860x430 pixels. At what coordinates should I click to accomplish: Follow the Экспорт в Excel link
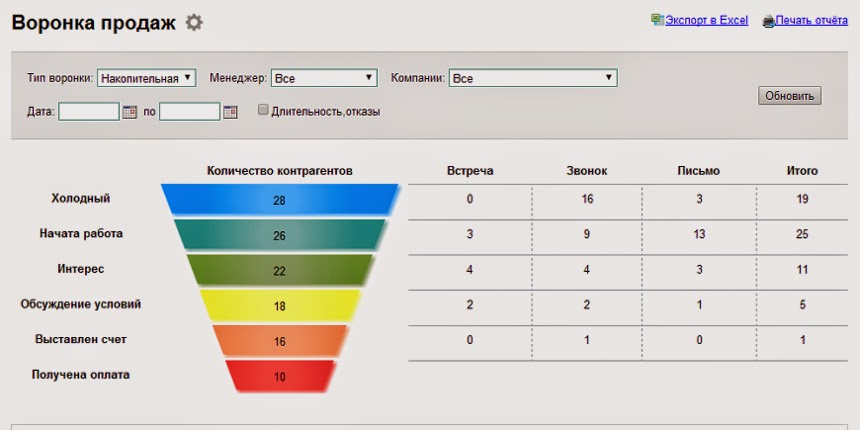[706, 20]
